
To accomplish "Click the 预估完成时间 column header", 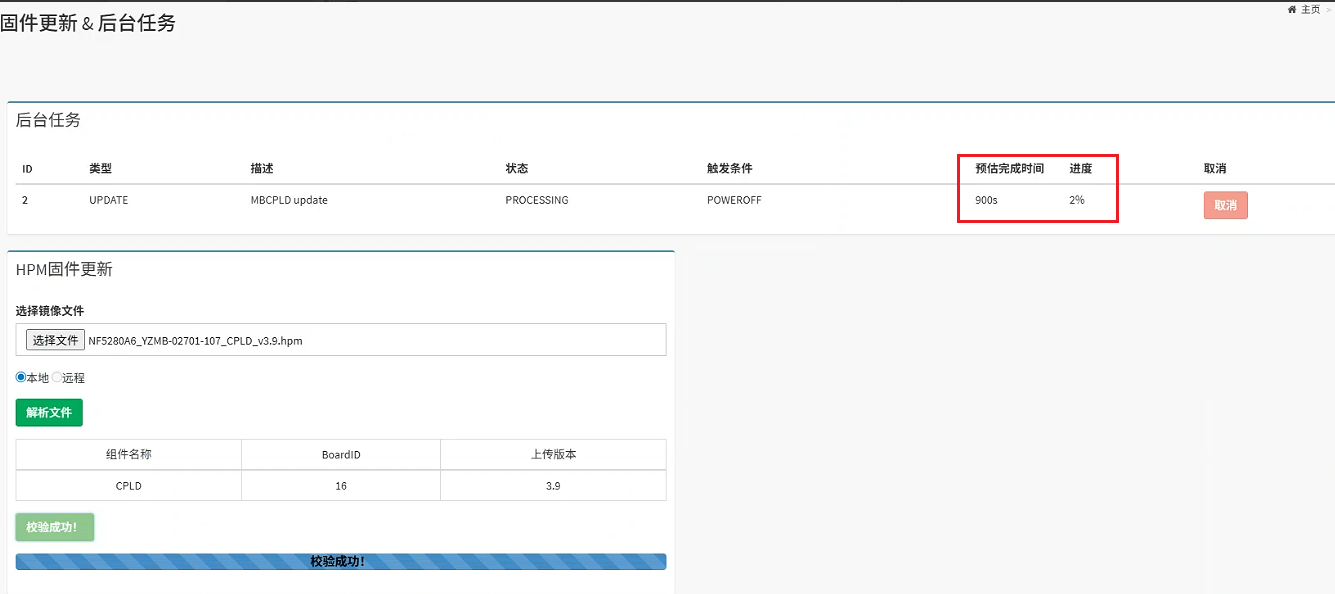I will click(1009, 168).
